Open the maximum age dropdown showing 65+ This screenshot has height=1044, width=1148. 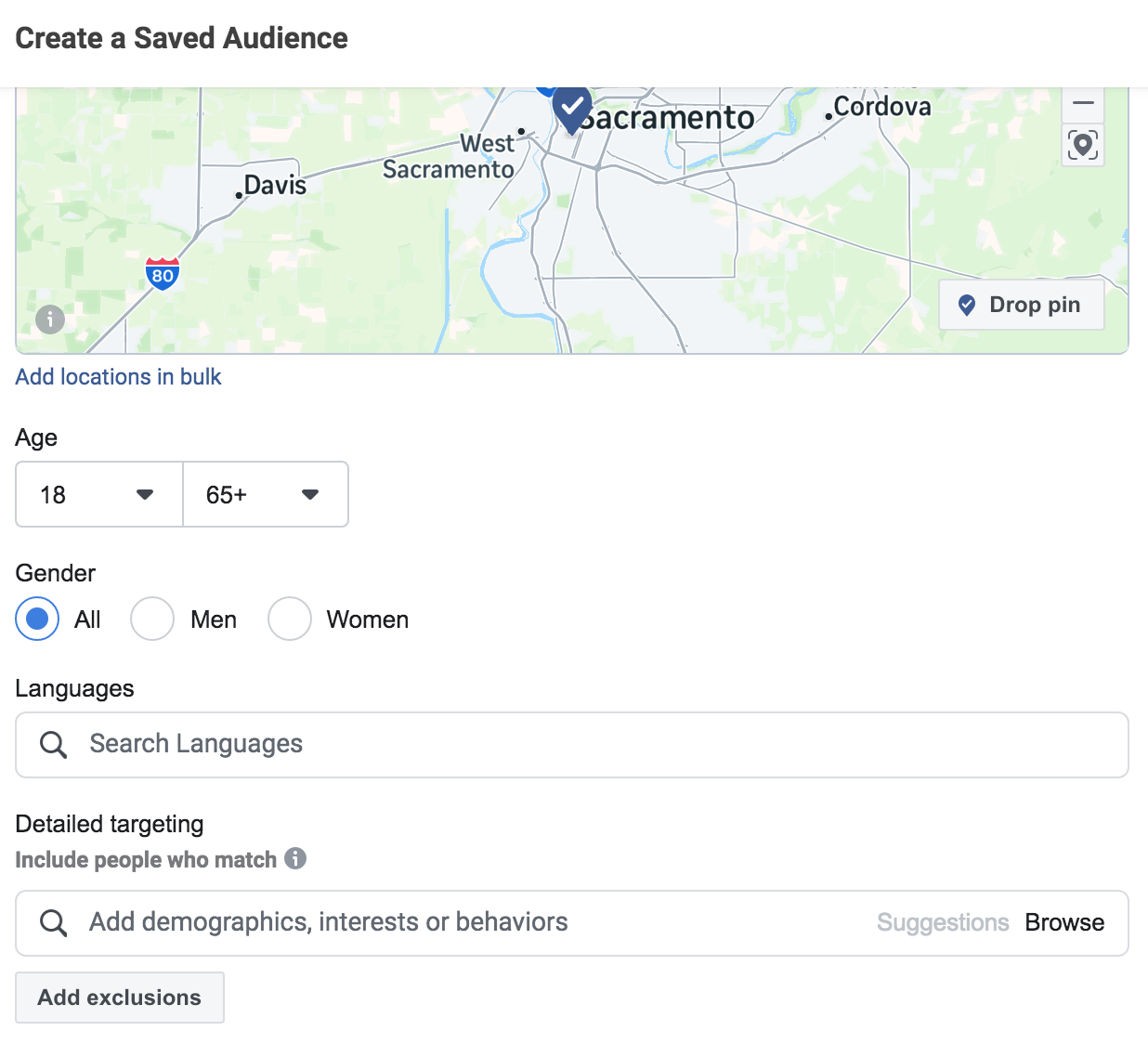point(266,494)
